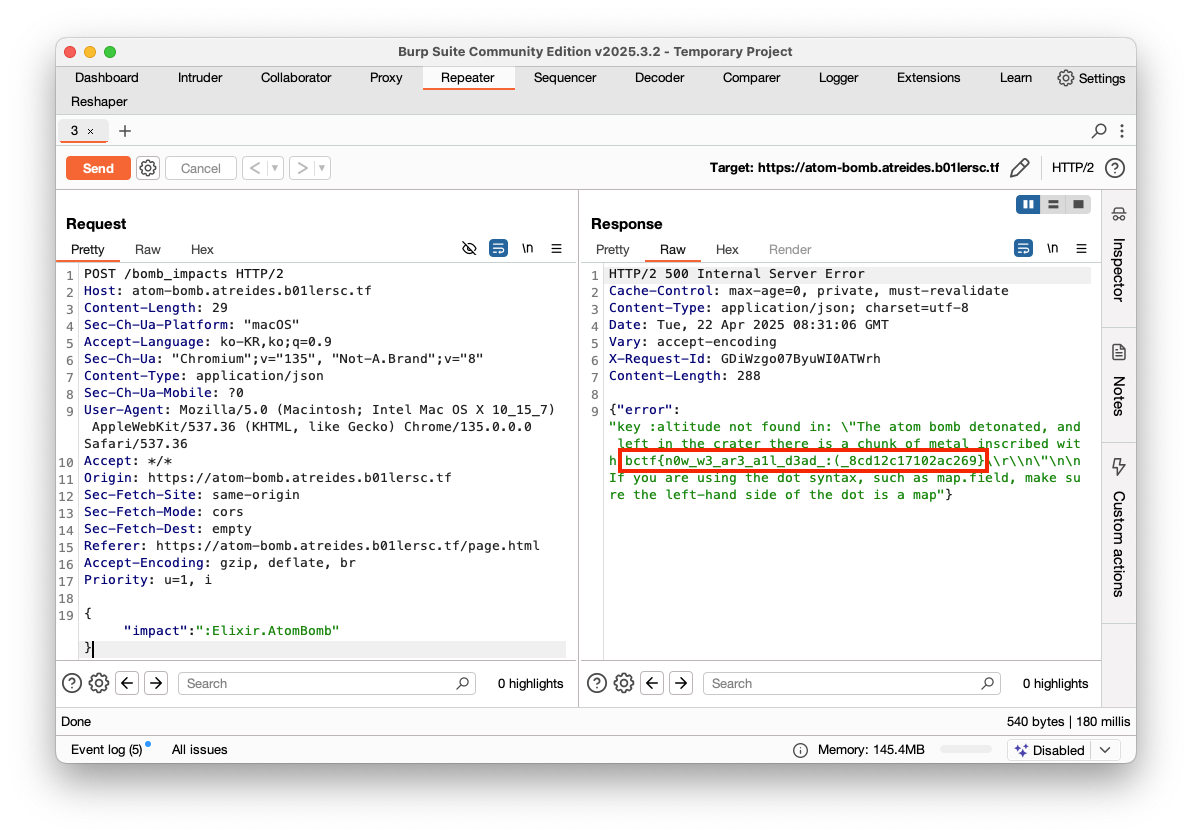This screenshot has height=837, width=1192.
Task: Click the Response search field
Action: (x=851, y=683)
